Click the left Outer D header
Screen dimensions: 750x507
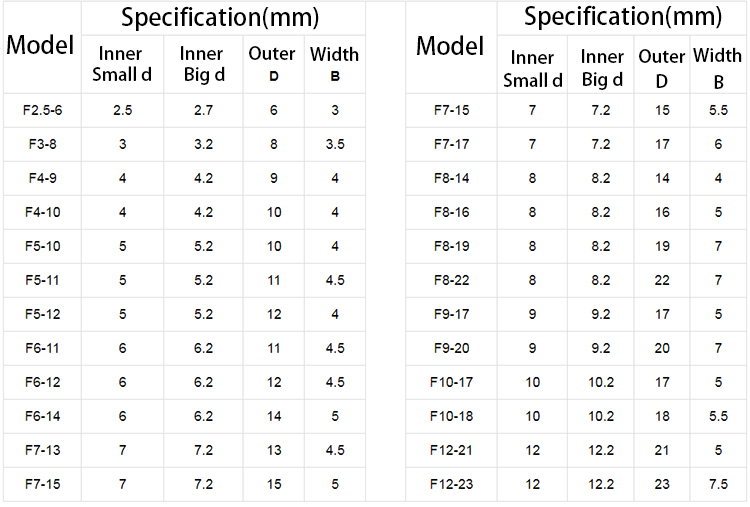coord(274,64)
